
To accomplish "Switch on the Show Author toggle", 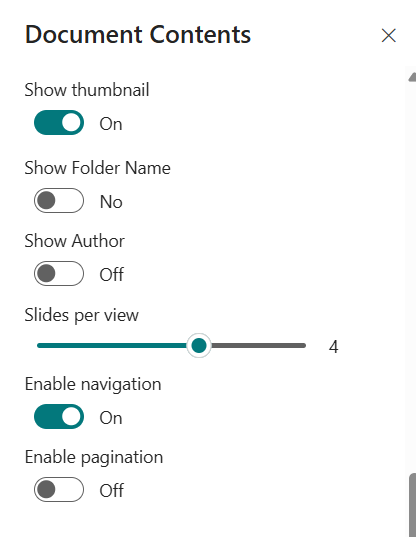I will coord(59,273).
